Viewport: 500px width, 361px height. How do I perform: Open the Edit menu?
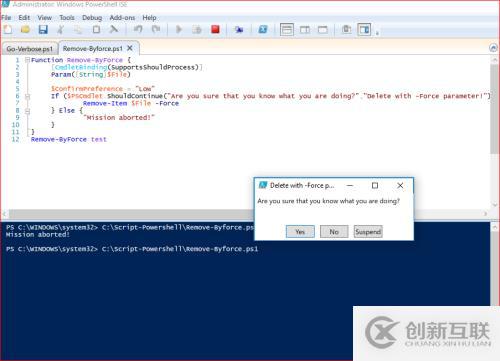[24, 18]
